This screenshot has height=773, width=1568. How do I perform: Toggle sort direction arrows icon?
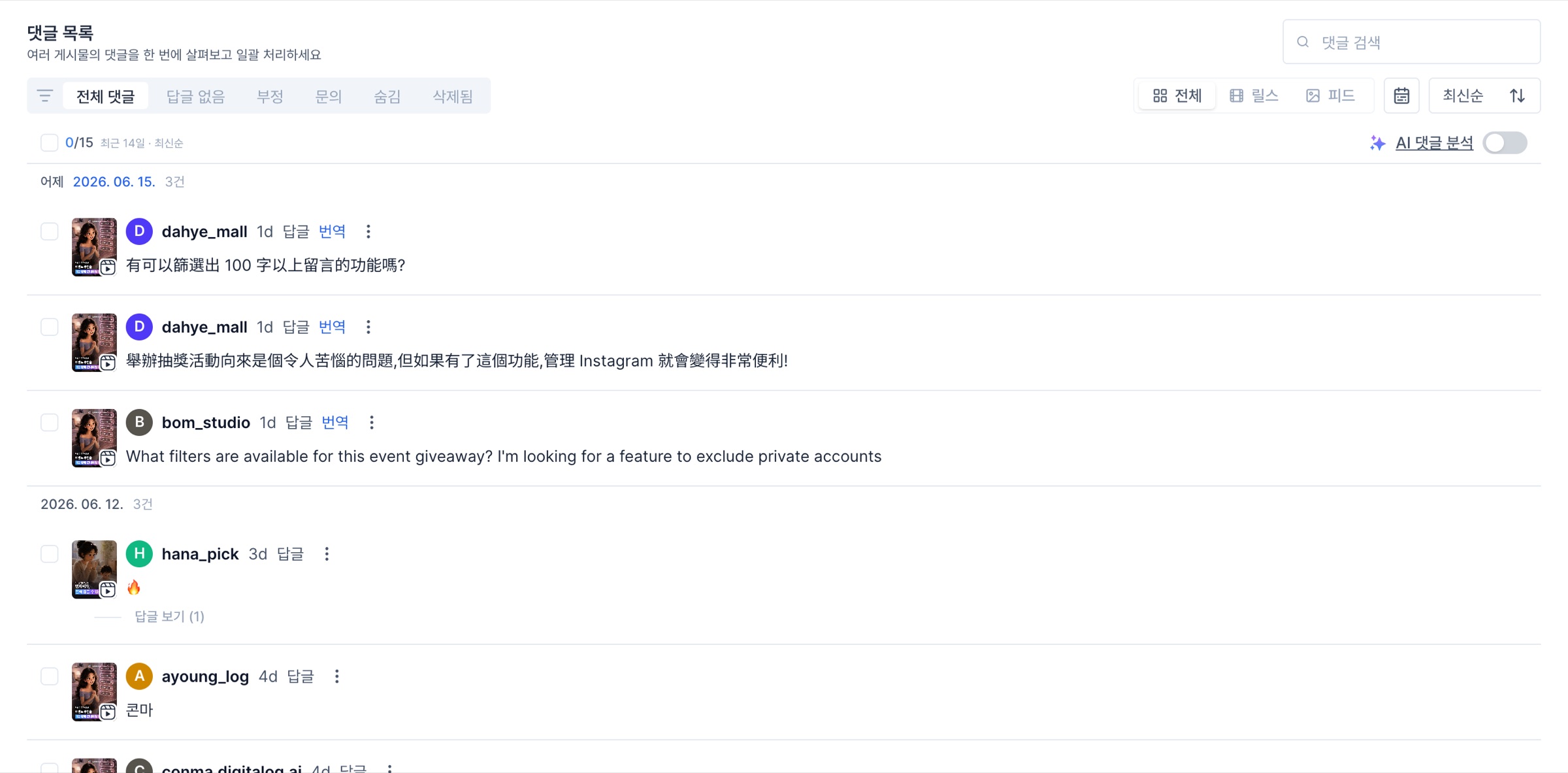tap(1518, 96)
